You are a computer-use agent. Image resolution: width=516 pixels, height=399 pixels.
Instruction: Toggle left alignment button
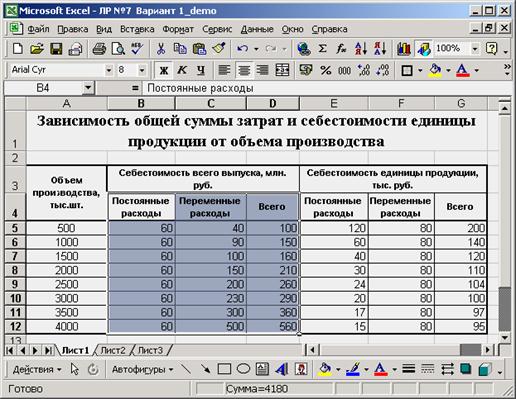[224, 70]
